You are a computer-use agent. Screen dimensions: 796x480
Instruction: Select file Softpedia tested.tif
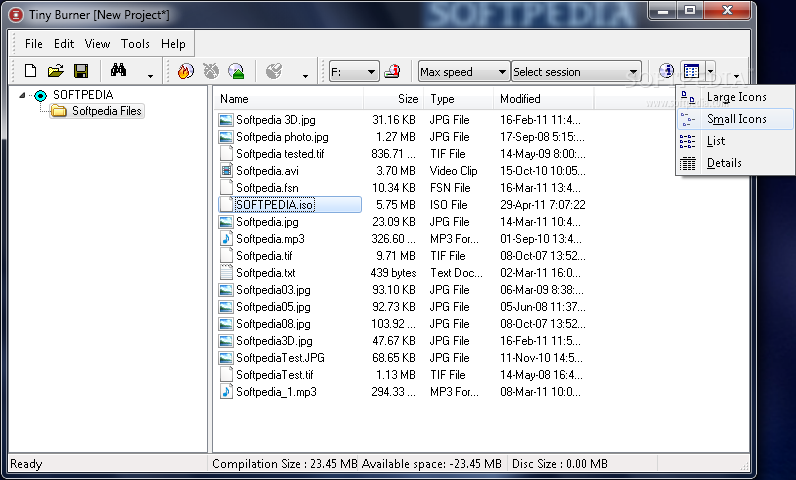click(x=280, y=154)
